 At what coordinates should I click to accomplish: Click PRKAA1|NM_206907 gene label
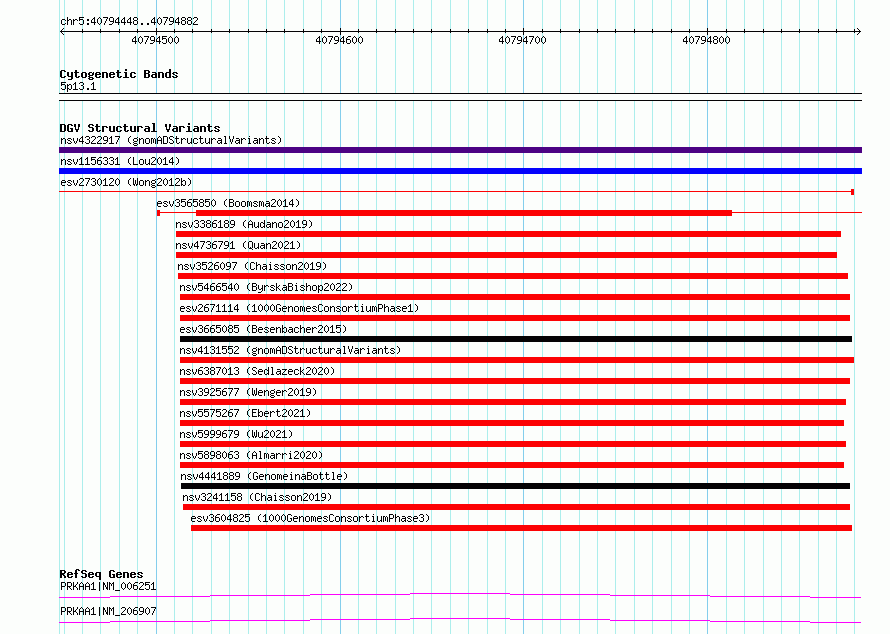click(108, 611)
